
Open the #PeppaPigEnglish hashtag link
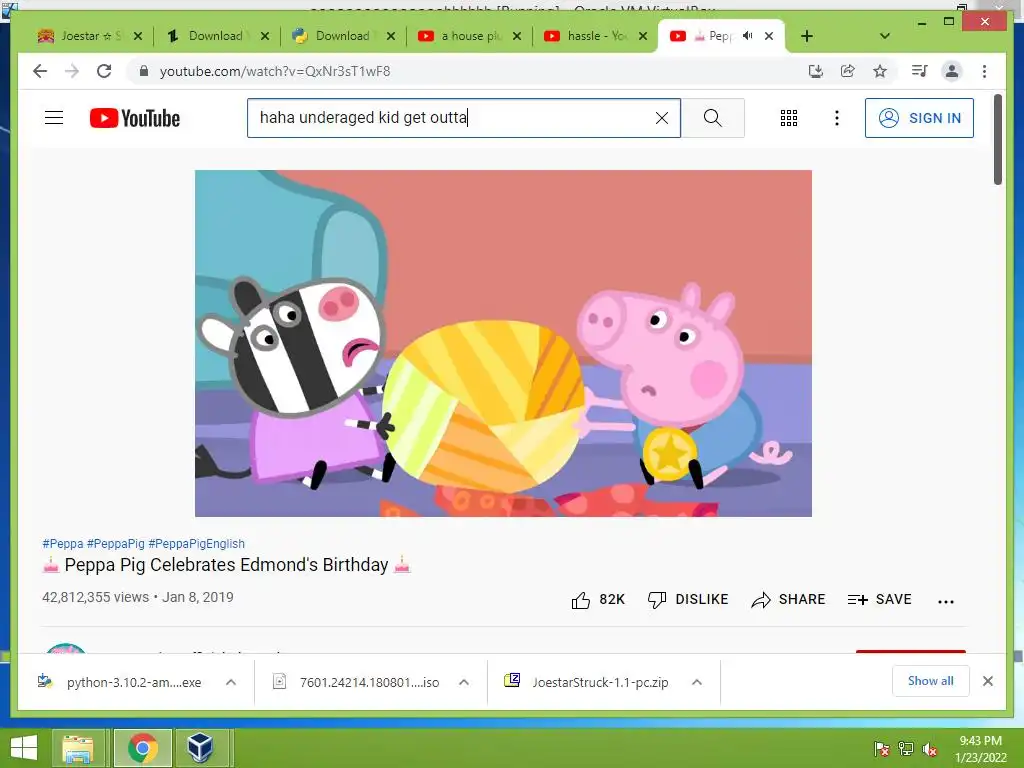[x=197, y=543]
